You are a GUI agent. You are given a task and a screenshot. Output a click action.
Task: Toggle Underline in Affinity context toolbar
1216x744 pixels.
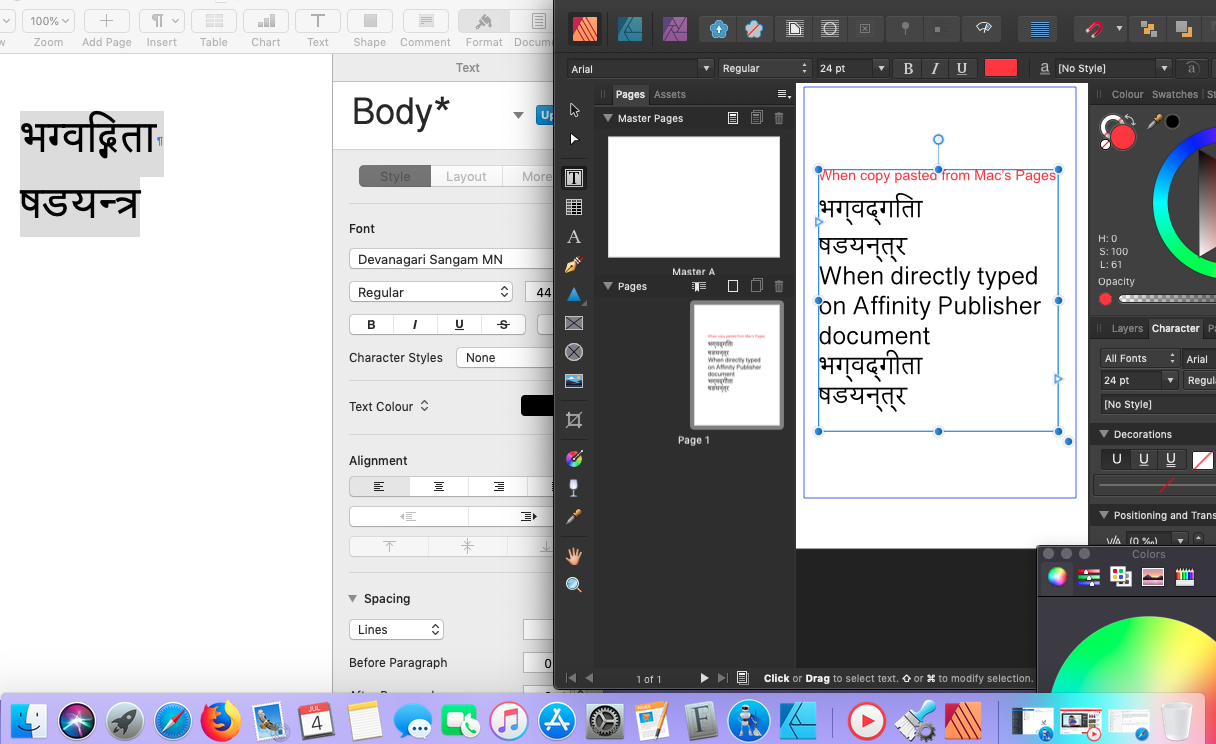(962, 68)
